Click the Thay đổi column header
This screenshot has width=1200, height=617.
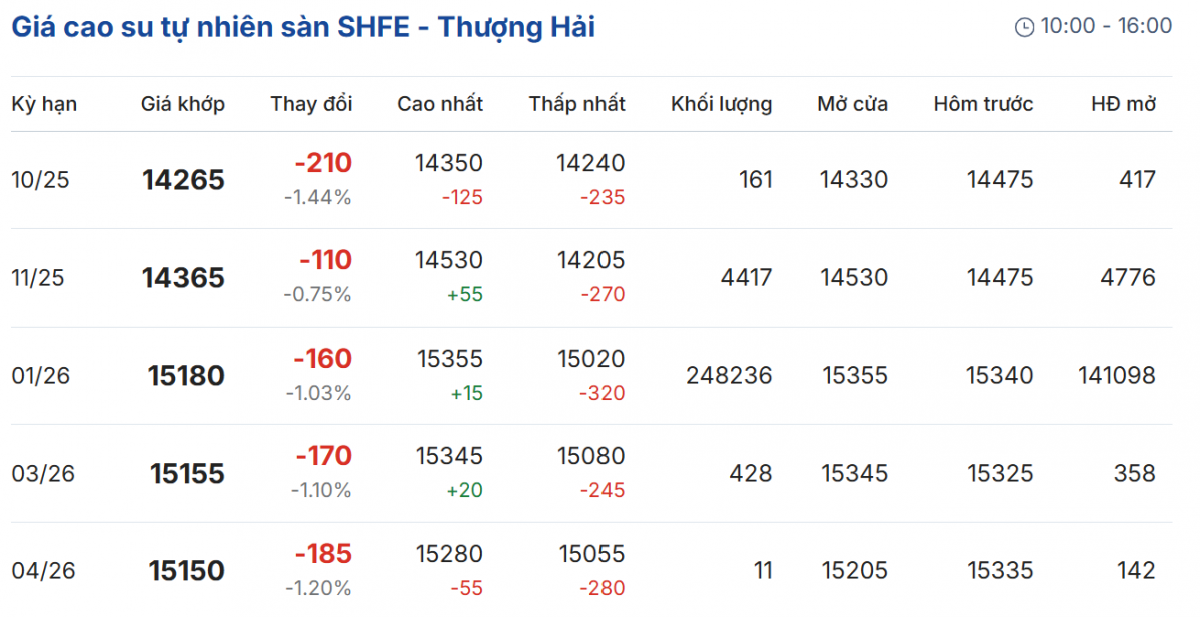(311, 104)
